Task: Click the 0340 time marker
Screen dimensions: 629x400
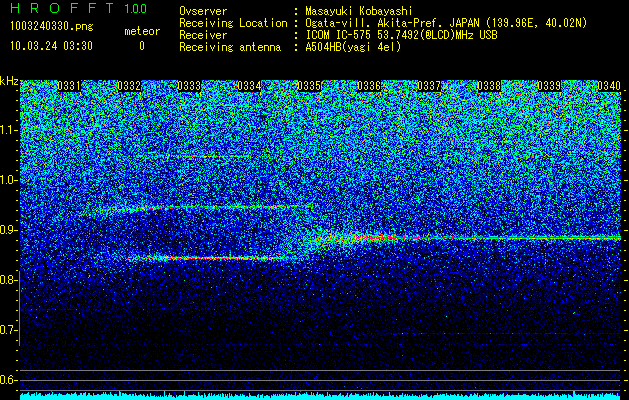Action: 609,86
